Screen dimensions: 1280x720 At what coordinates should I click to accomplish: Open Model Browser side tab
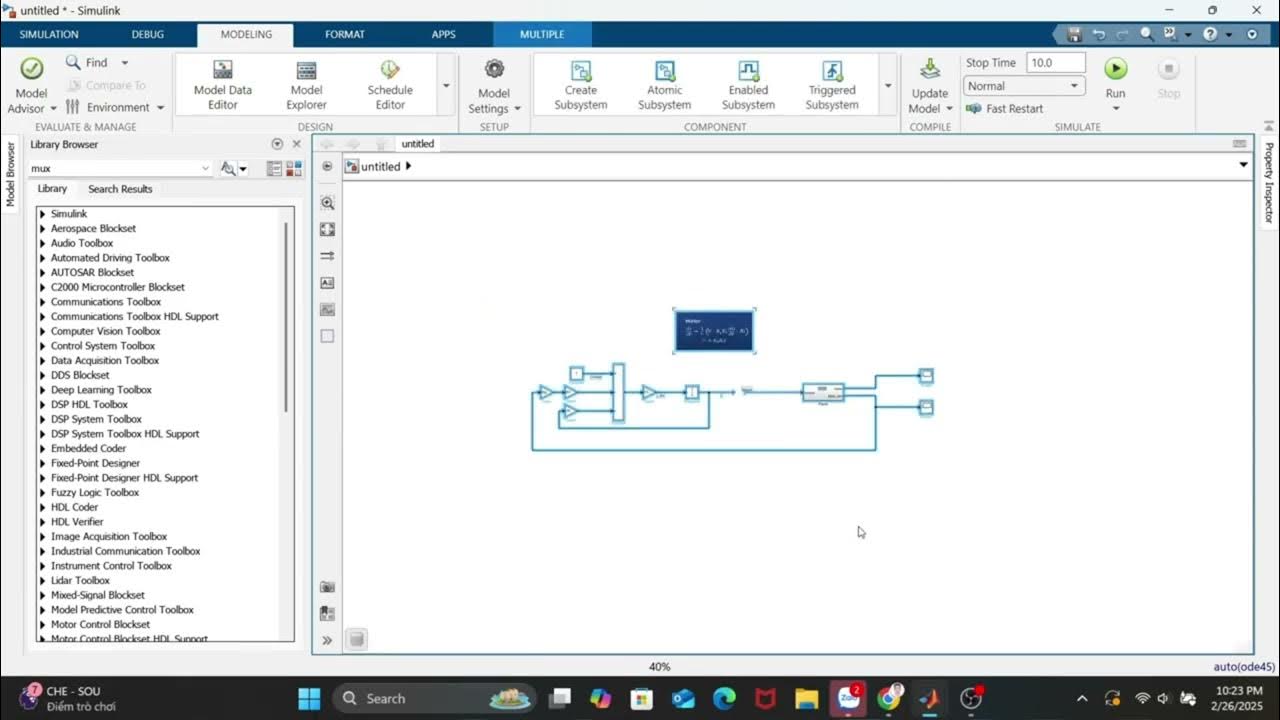(11, 174)
